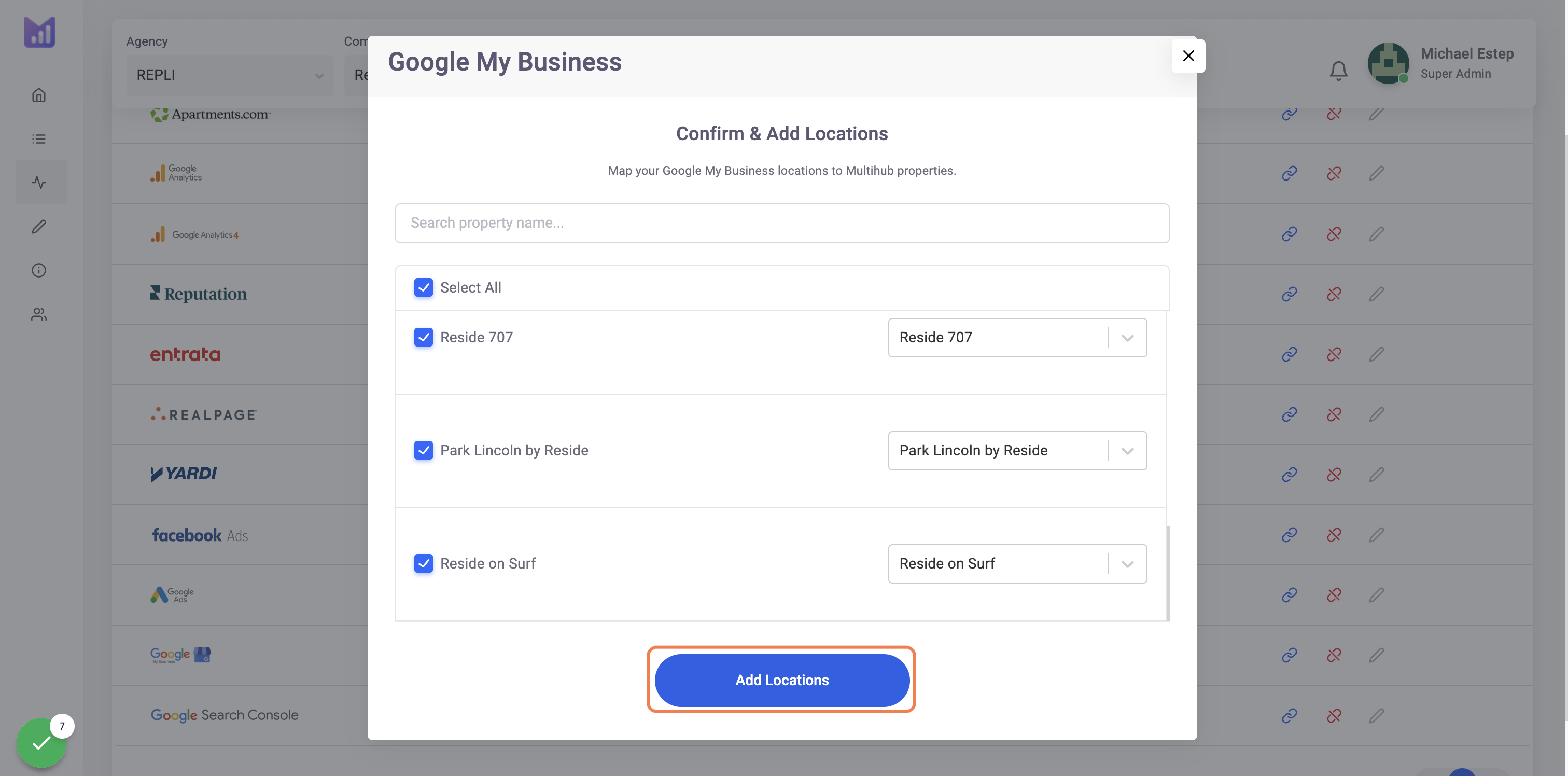1568x776 pixels.
Task: Select the activity pulse sidebar icon
Action: tap(39, 182)
